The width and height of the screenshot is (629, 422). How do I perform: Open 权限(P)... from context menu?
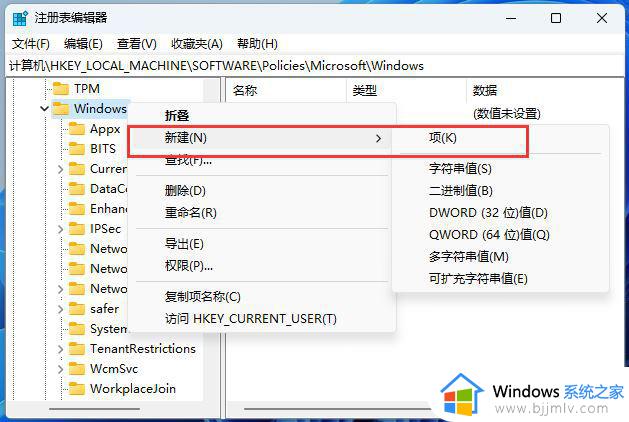(262, 266)
